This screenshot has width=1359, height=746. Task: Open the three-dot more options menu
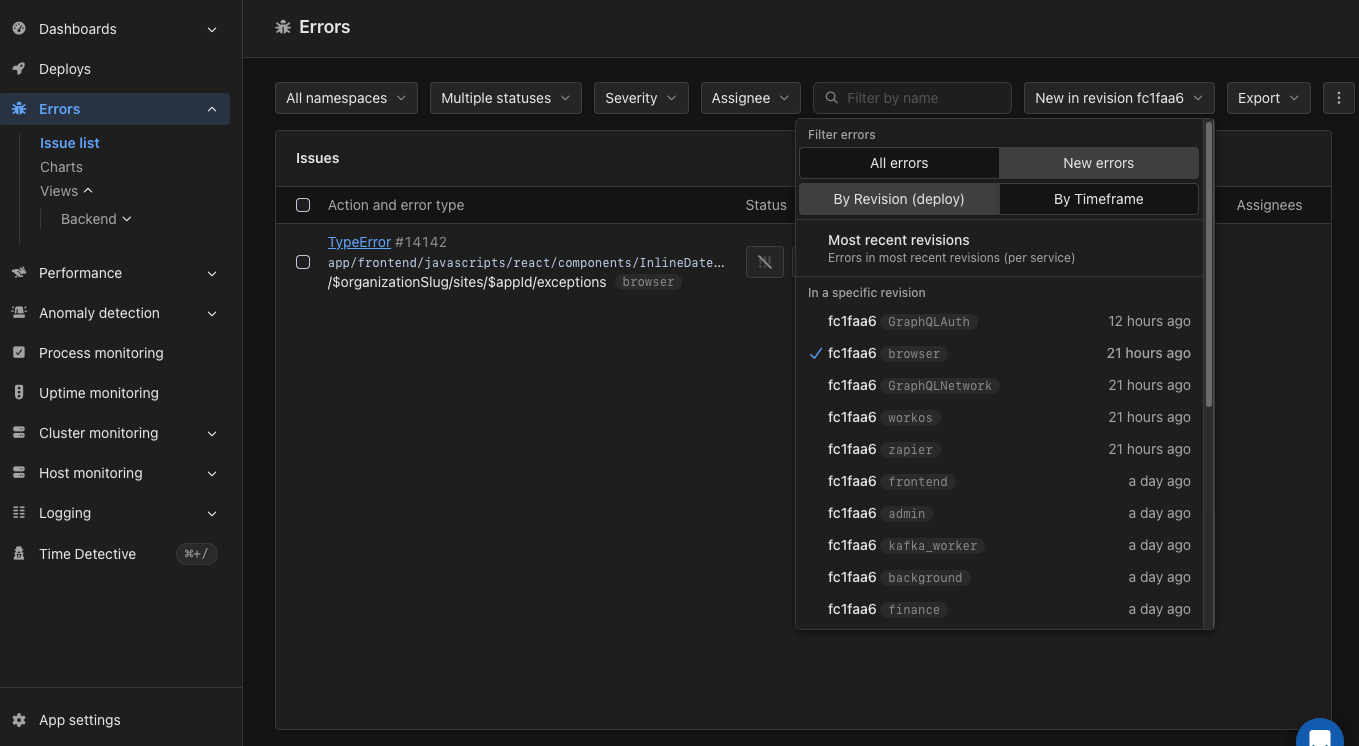[1338, 98]
